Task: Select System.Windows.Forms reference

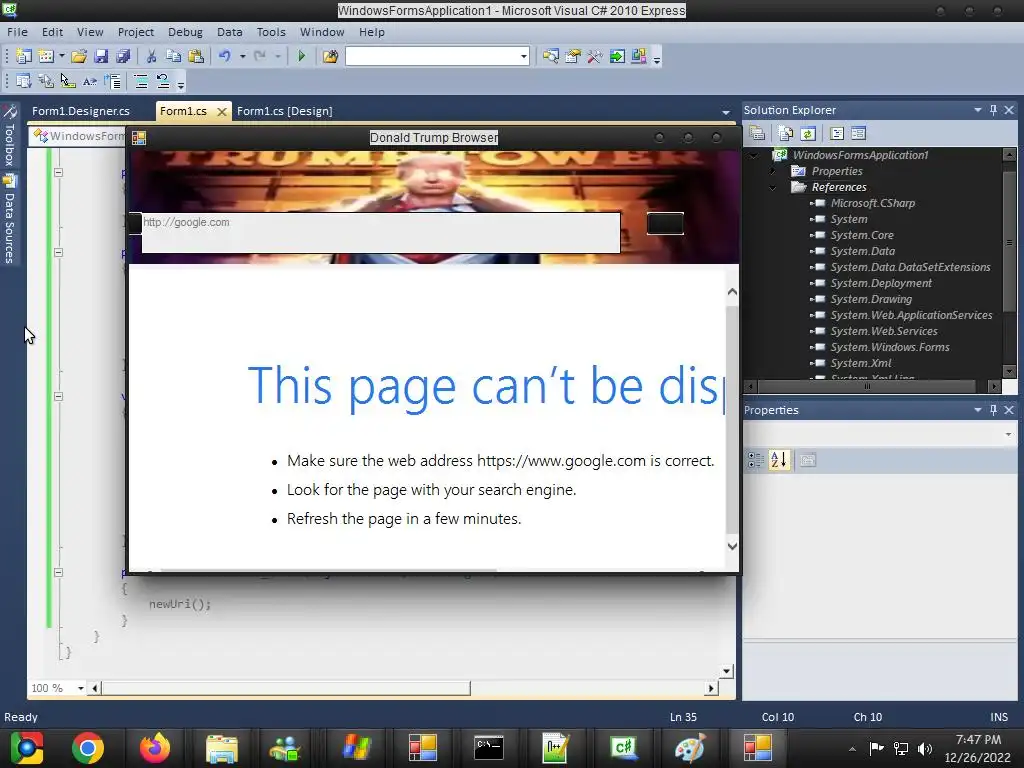Action: pos(889,347)
